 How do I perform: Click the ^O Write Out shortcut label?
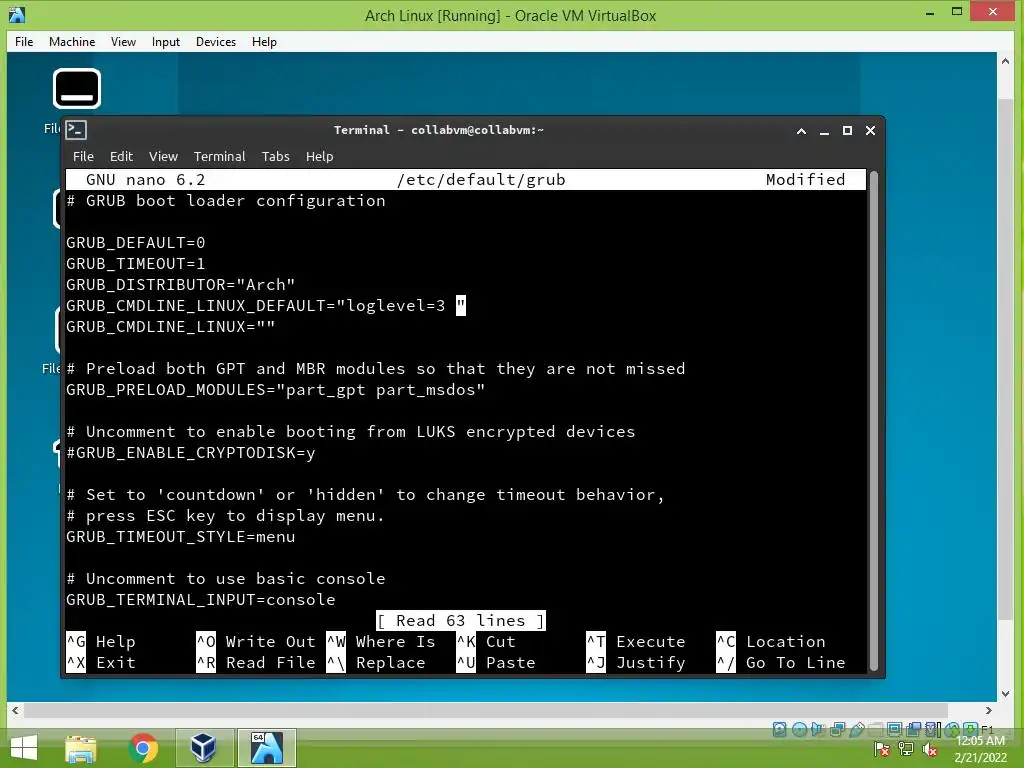(x=256, y=642)
